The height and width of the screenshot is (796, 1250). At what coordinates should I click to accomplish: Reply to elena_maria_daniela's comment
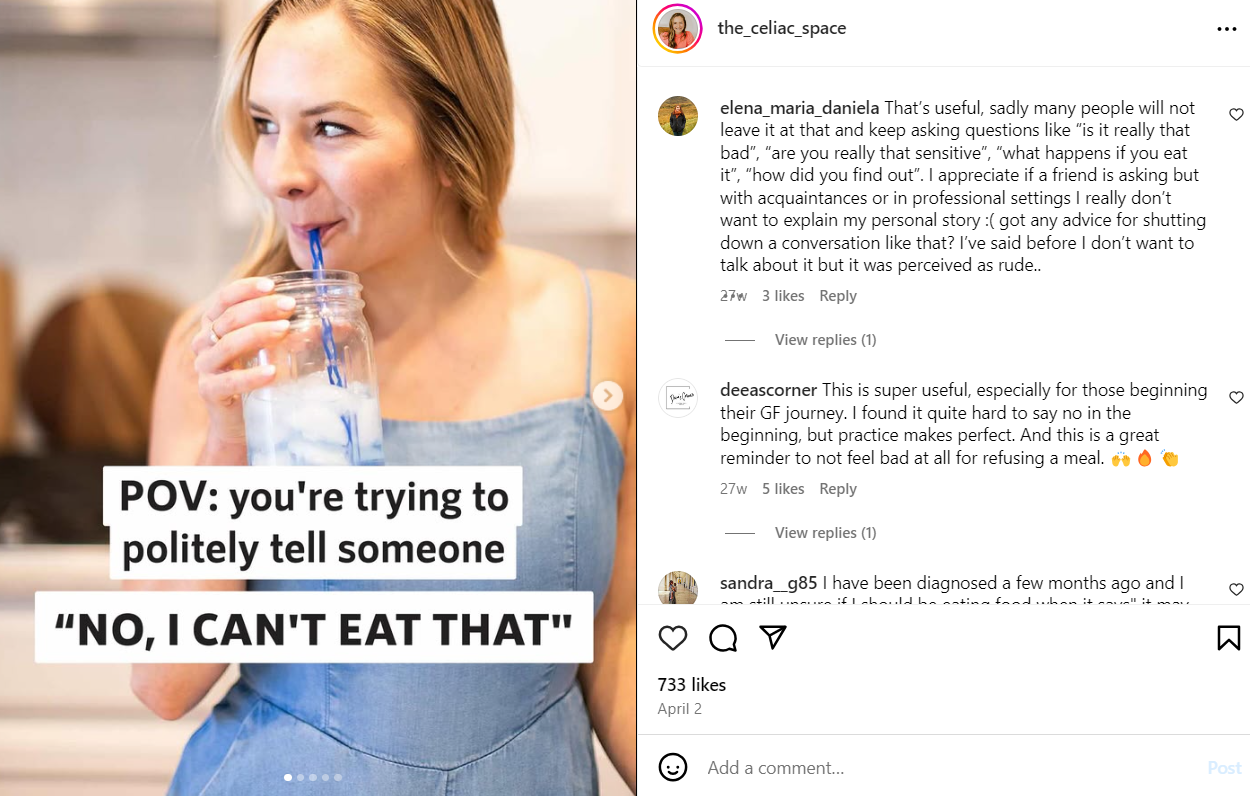pos(838,296)
